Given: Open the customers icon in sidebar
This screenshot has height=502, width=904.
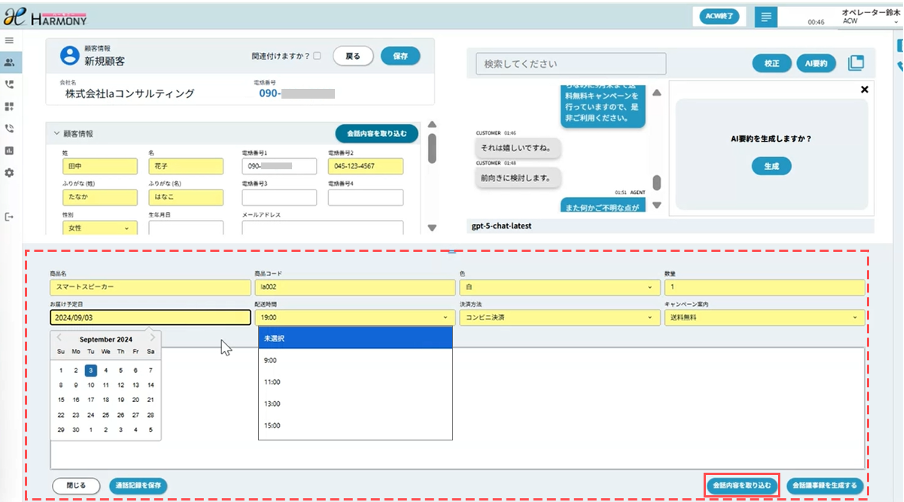Looking at the screenshot, I should point(9,62).
